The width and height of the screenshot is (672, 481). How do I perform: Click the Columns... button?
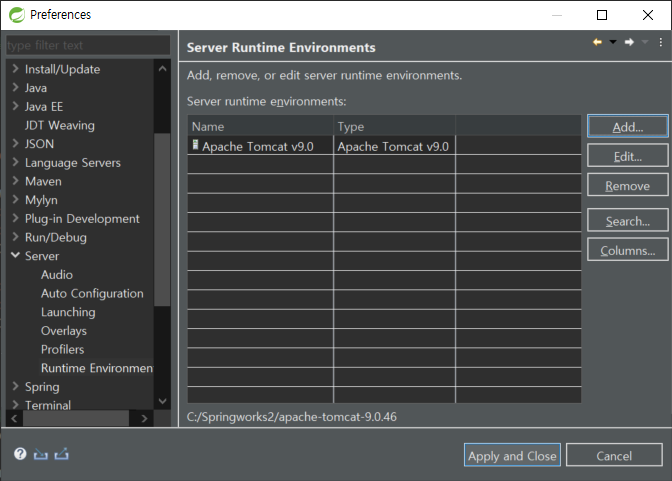627,250
